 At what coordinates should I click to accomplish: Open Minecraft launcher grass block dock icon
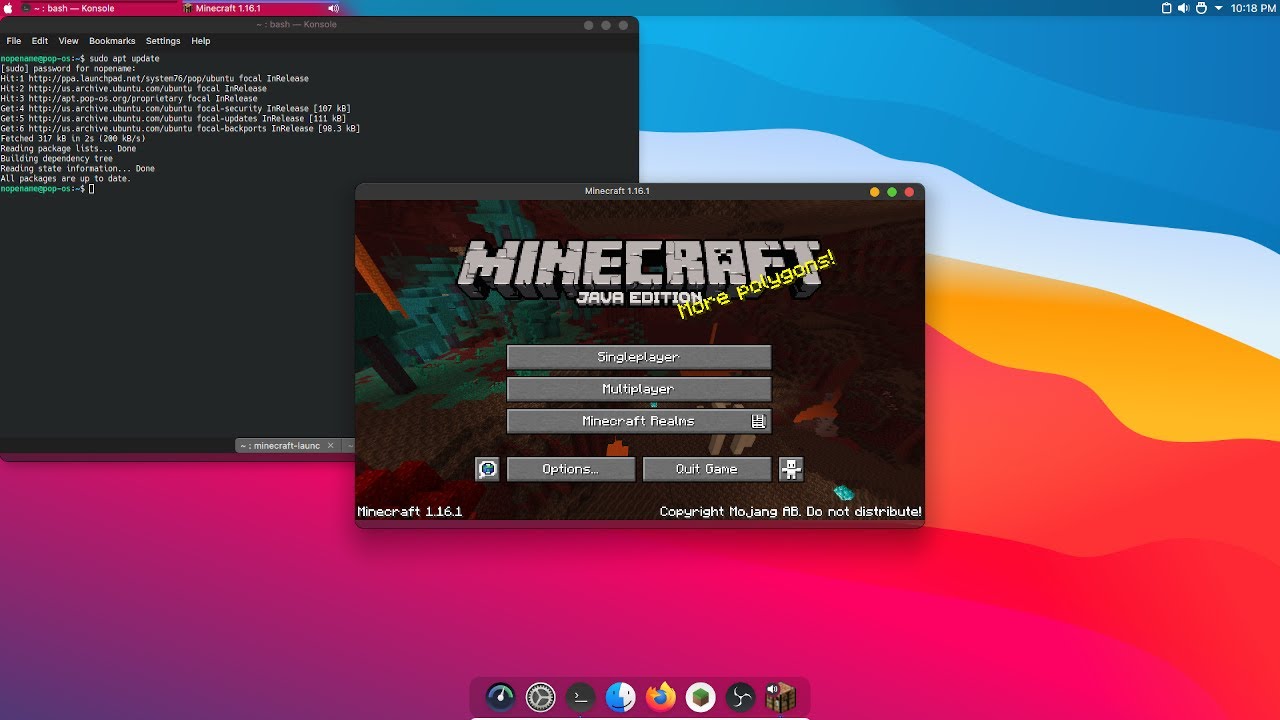701,696
